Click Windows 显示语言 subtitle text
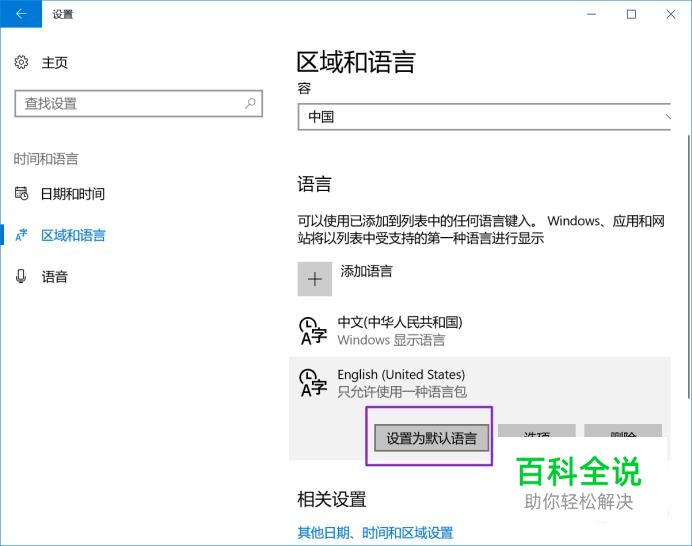 391,340
